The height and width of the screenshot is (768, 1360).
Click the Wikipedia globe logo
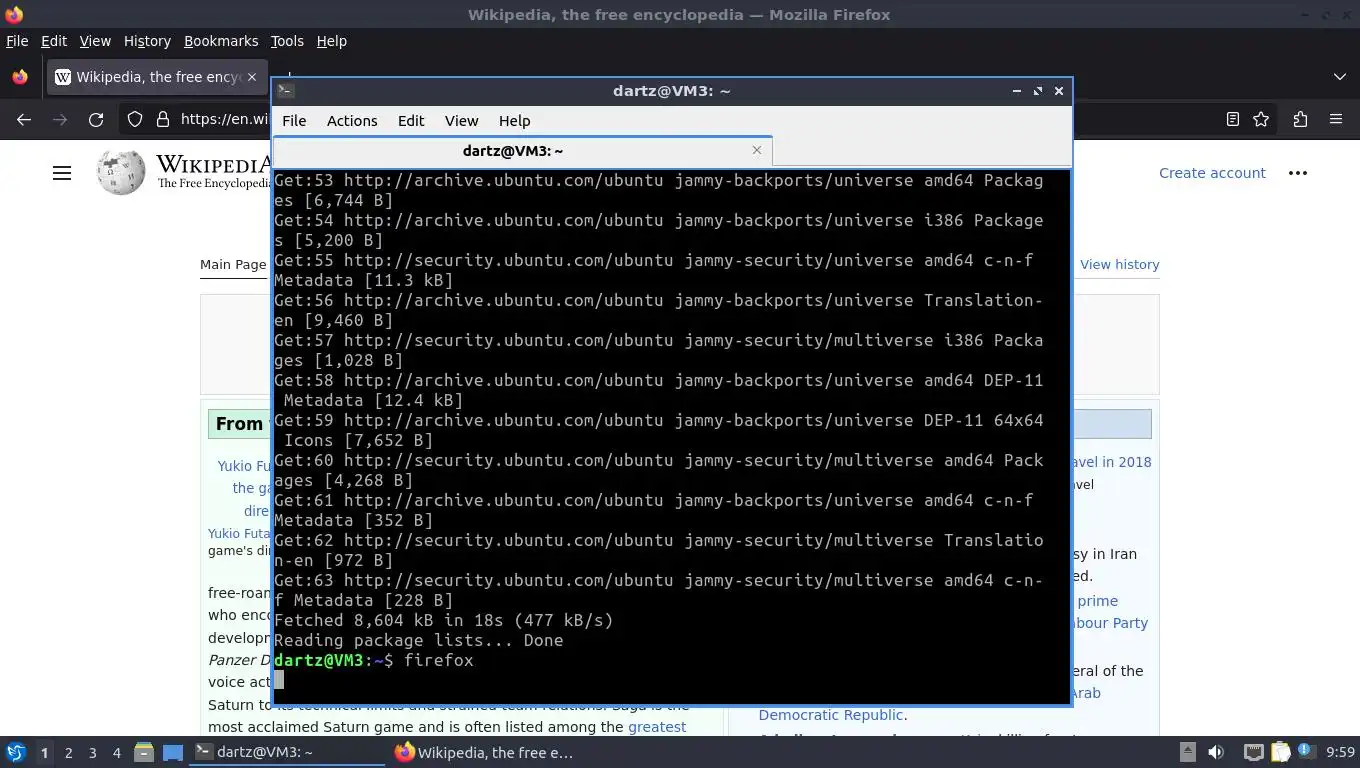(121, 173)
